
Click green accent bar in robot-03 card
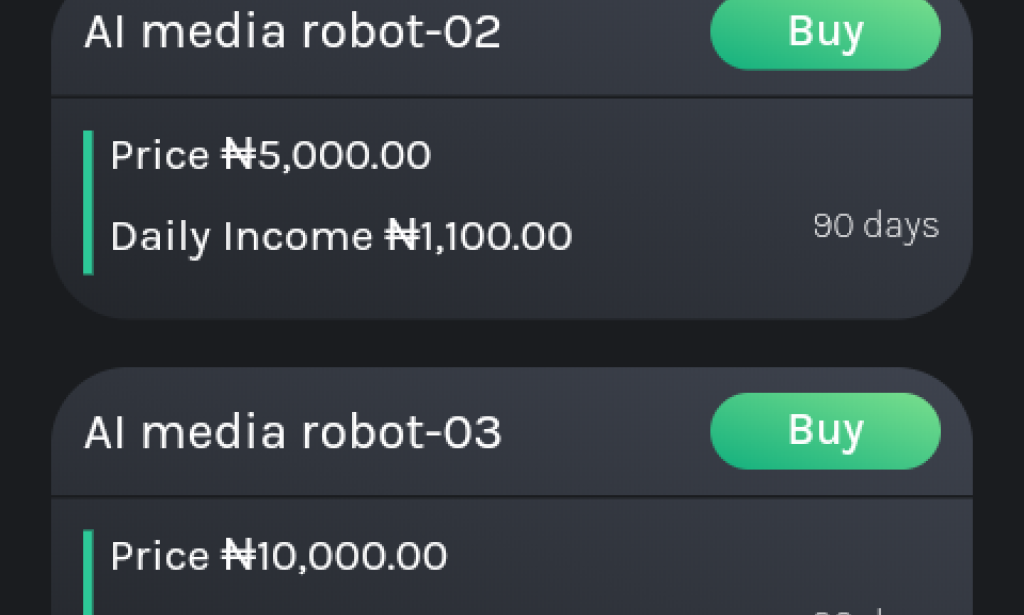[88, 575]
